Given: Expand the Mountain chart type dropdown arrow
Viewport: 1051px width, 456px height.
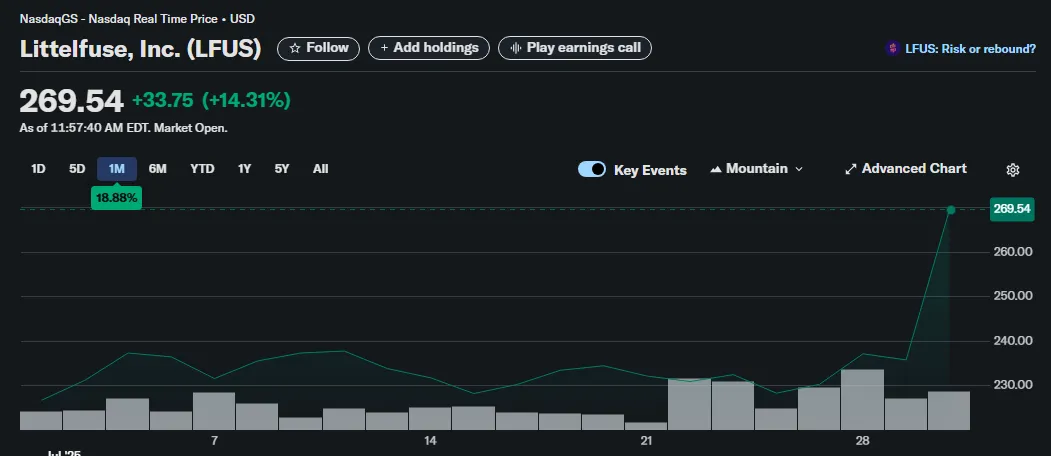Looking at the screenshot, I should click(x=798, y=169).
